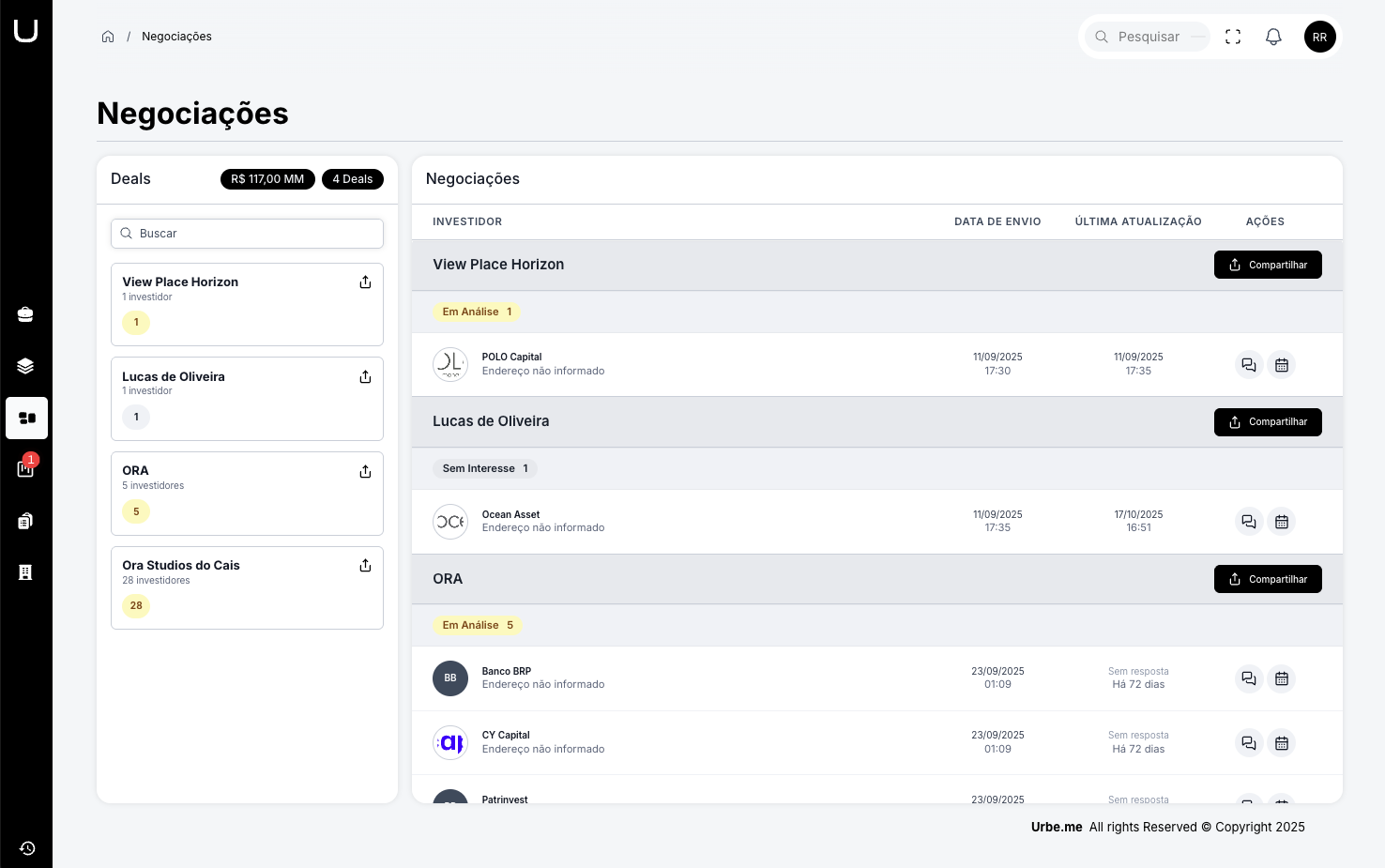Share the View Place Horizon deal card
Image resolution: width=1385 pixels, height=868 pixels.
pyautogui.click(x=365, y=282)
